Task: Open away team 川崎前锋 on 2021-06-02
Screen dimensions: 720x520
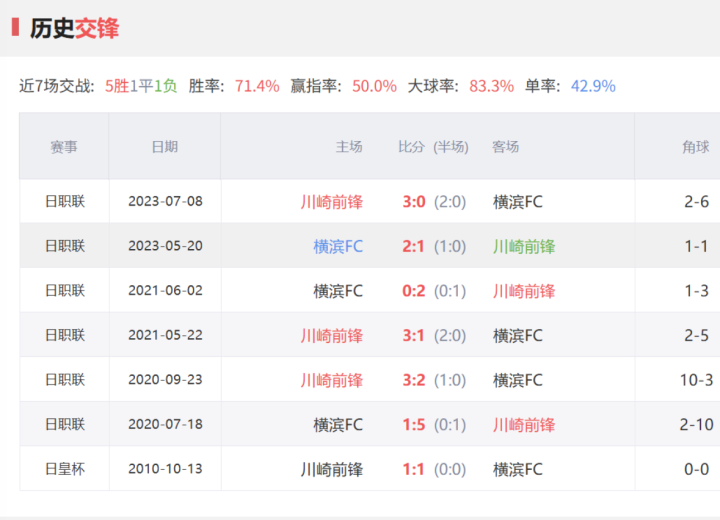Action: (524, 291)
